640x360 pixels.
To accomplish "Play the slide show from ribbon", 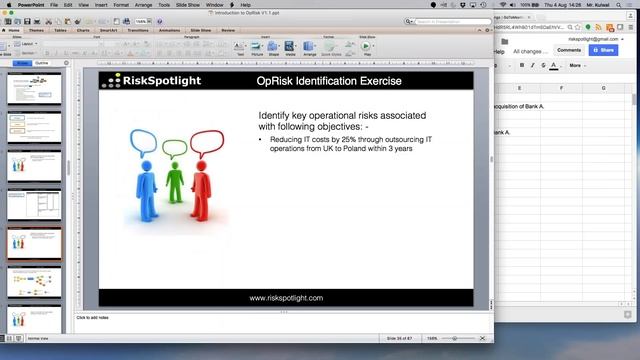I will pos(366,47).
